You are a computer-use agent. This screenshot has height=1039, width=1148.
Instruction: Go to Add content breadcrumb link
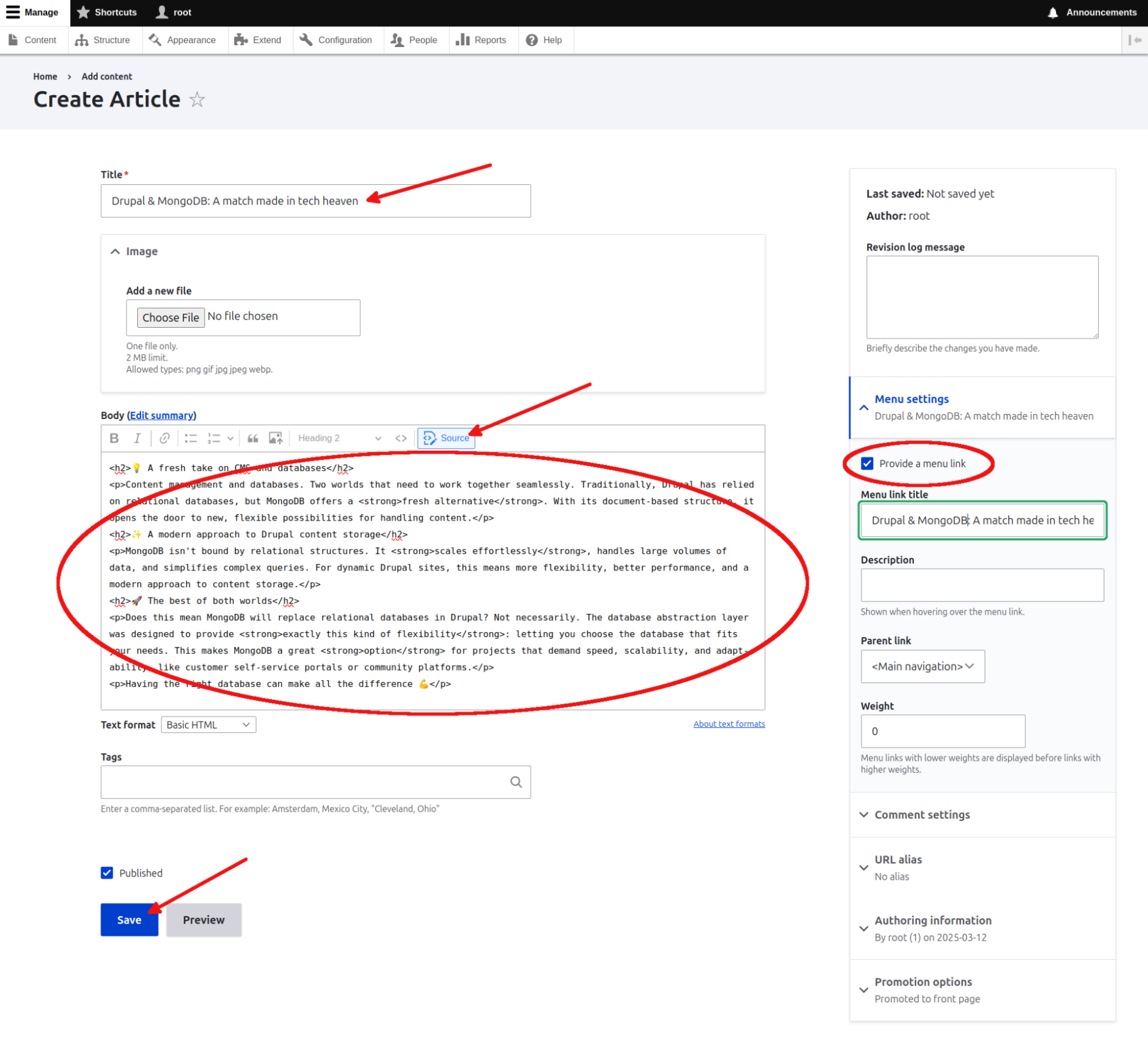pyautogui.click(x=107, y=77)
